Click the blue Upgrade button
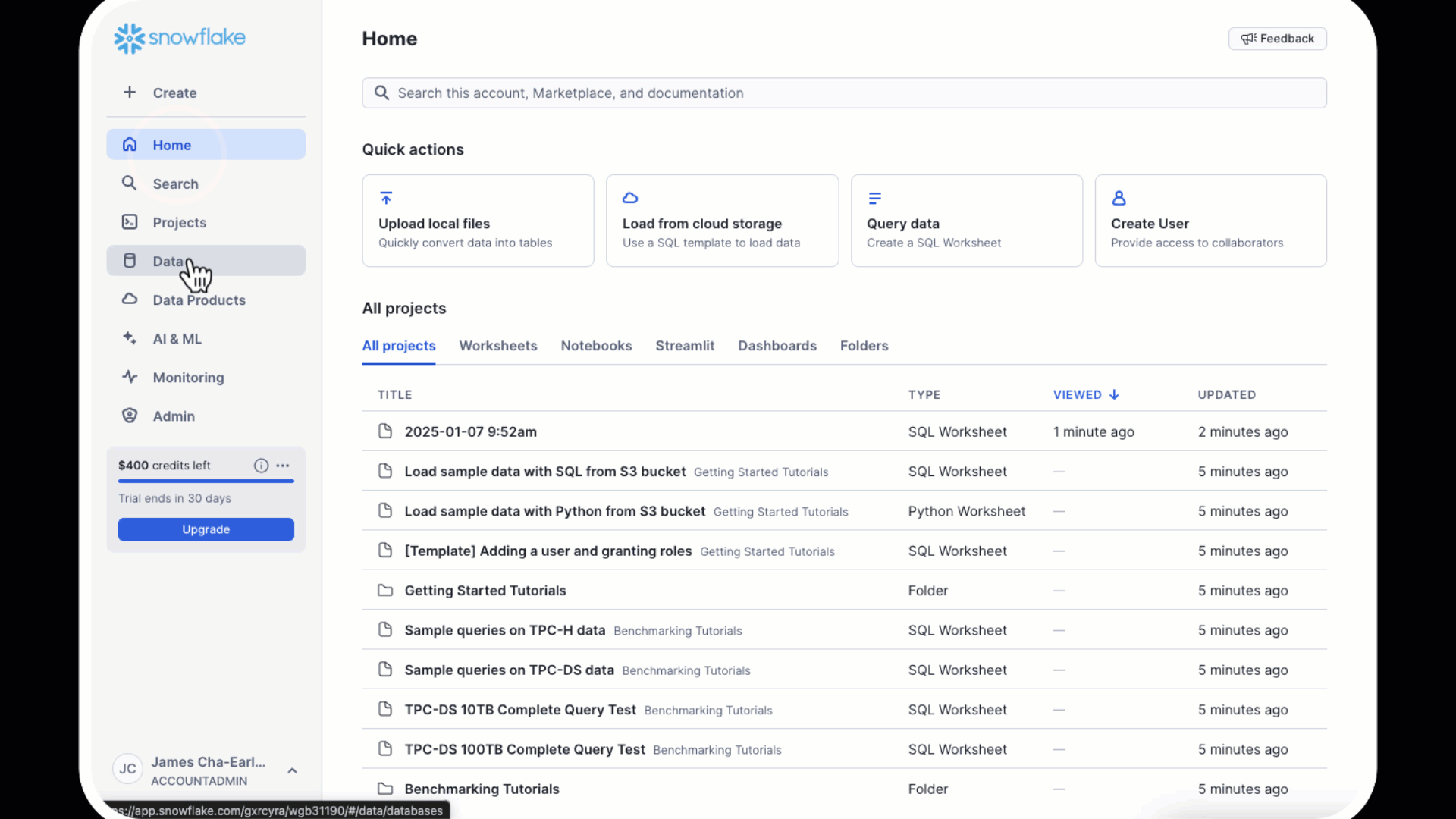 tap(206, 529)
